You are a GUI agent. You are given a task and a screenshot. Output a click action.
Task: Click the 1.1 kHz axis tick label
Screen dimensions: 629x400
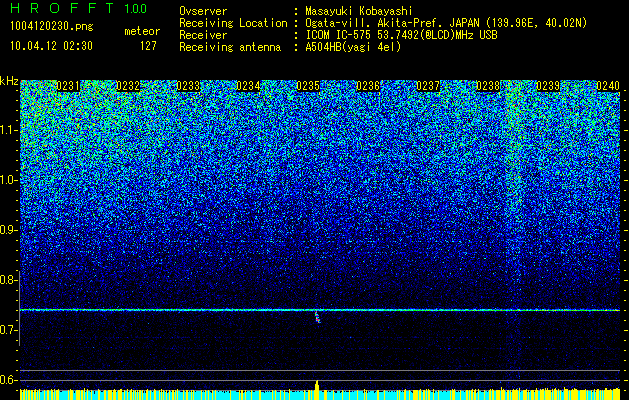[x=8, y=130]
